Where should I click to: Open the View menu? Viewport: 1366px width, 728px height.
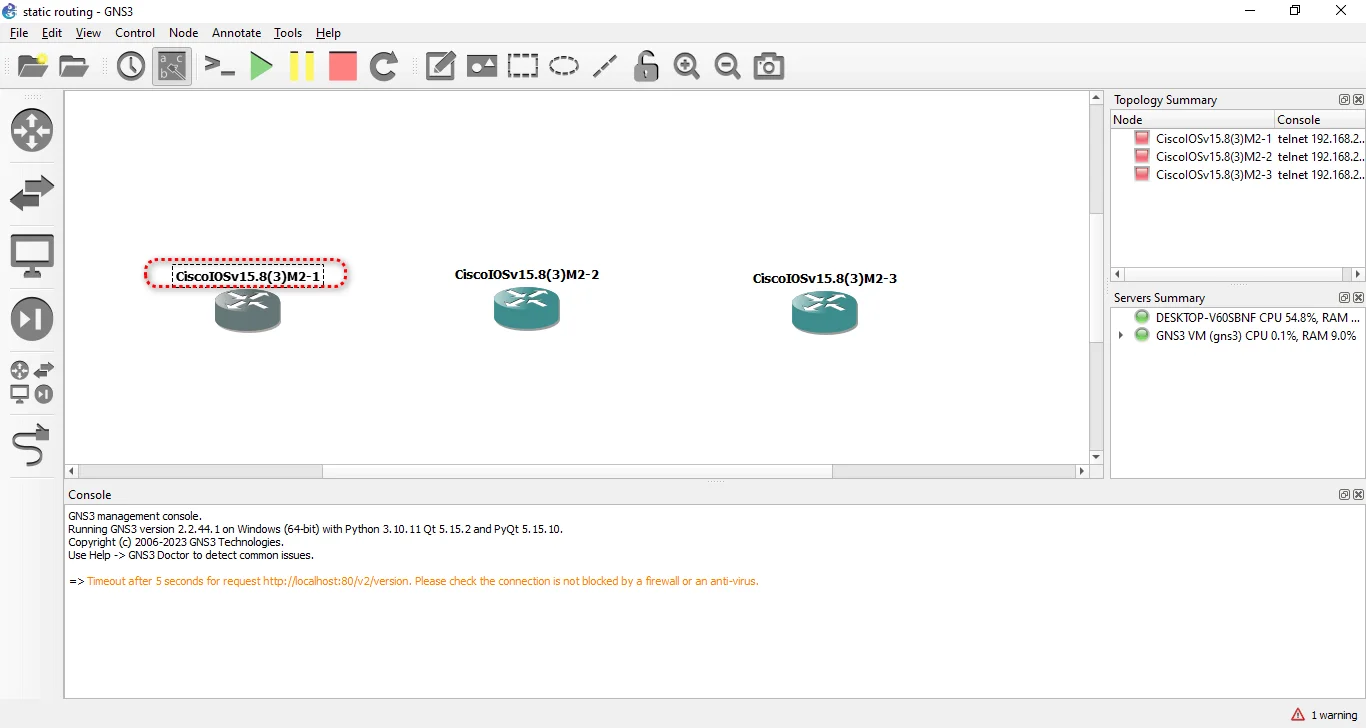[88, 33]
